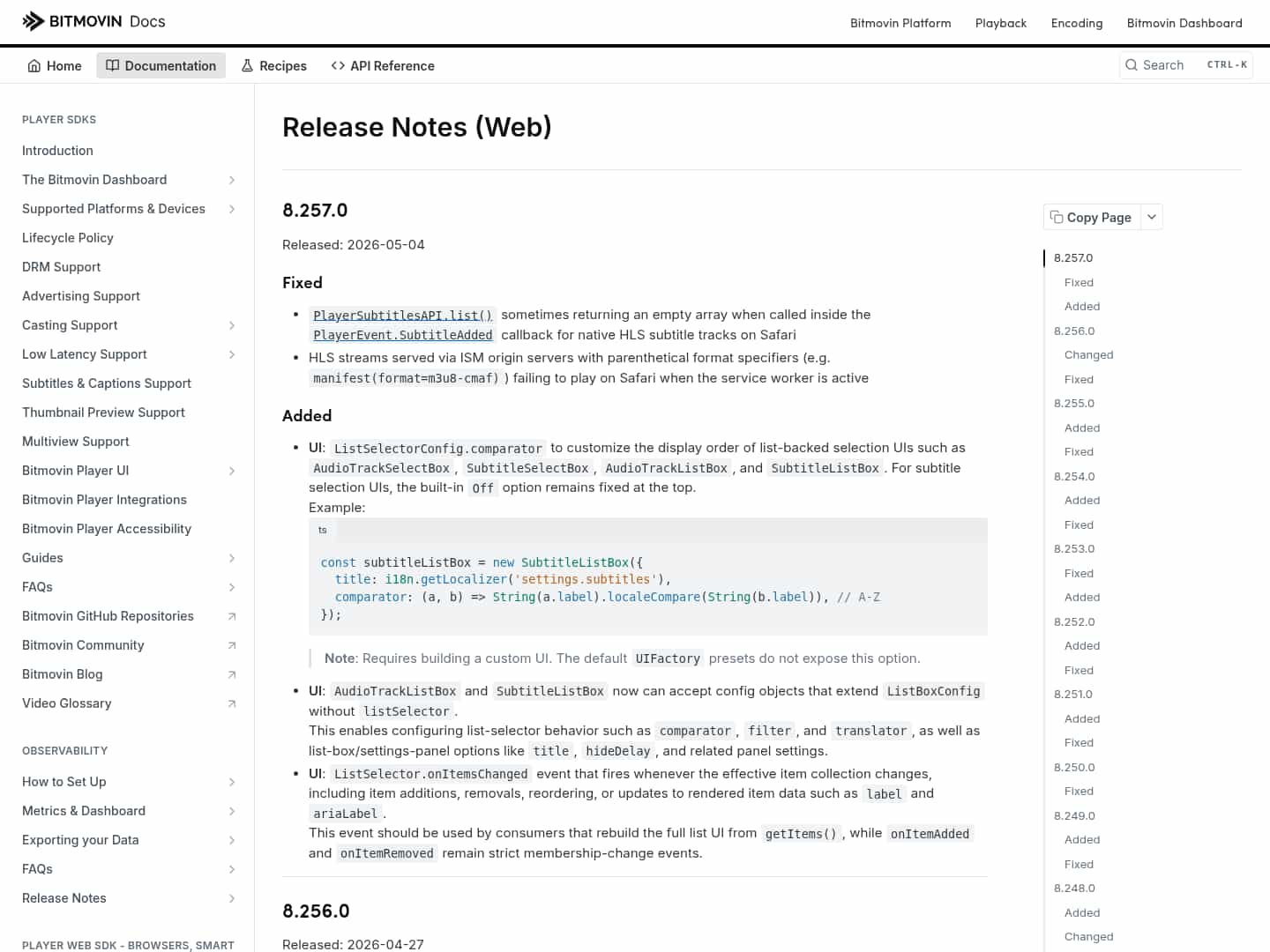1270x952 pixels.
Task: Jump to 8.248.0 in table of contents
Action: tap(1074, 889)
